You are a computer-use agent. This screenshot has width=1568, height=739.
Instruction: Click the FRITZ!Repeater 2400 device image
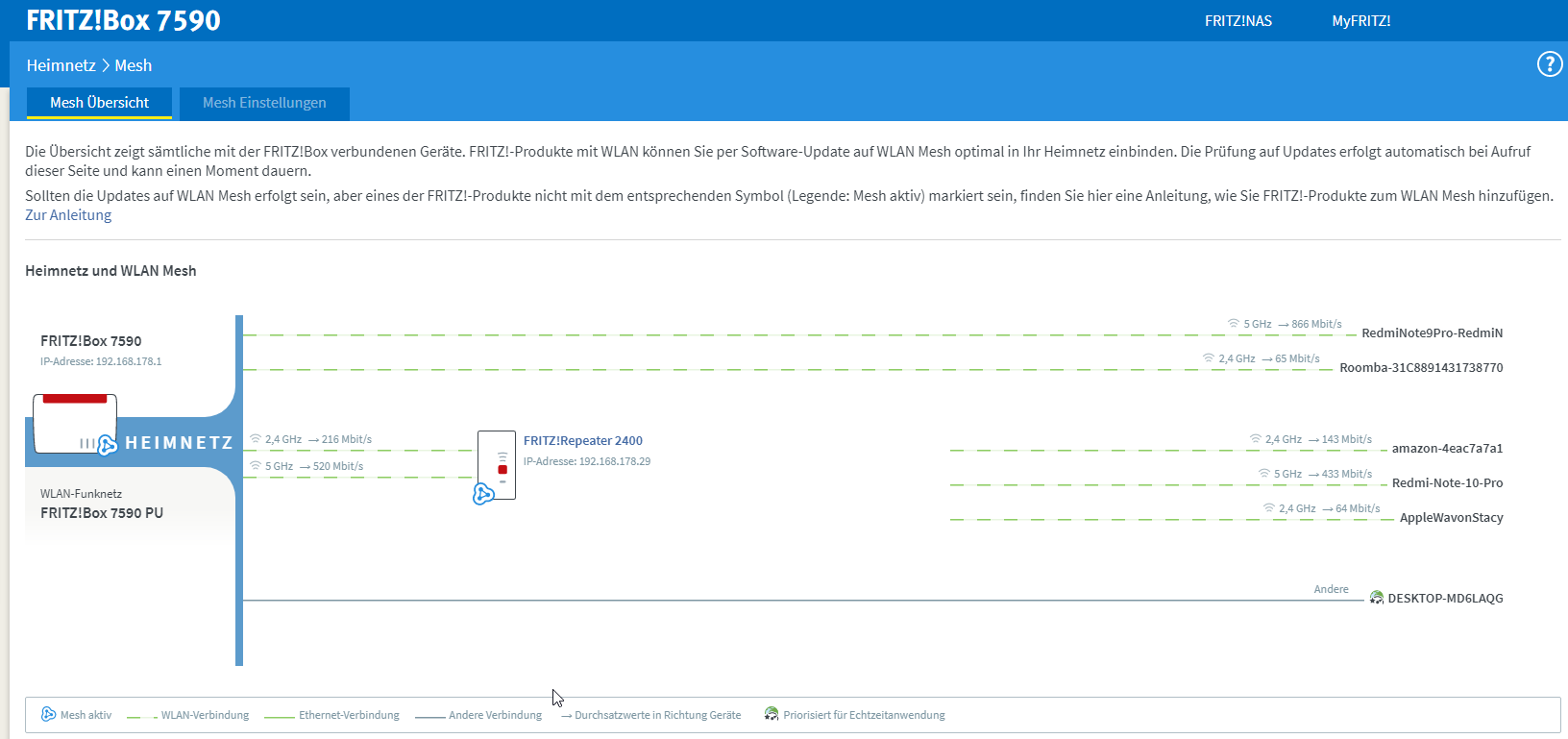pyautogui.click(x=497, y=465)
